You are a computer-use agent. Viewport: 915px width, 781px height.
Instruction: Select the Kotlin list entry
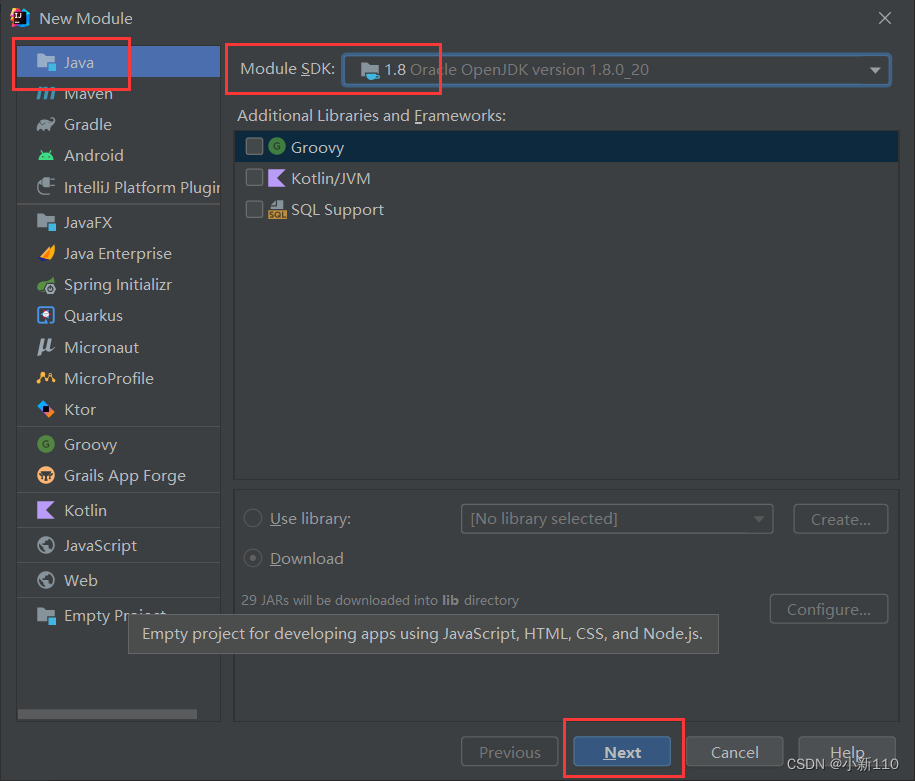coord(118,510)
